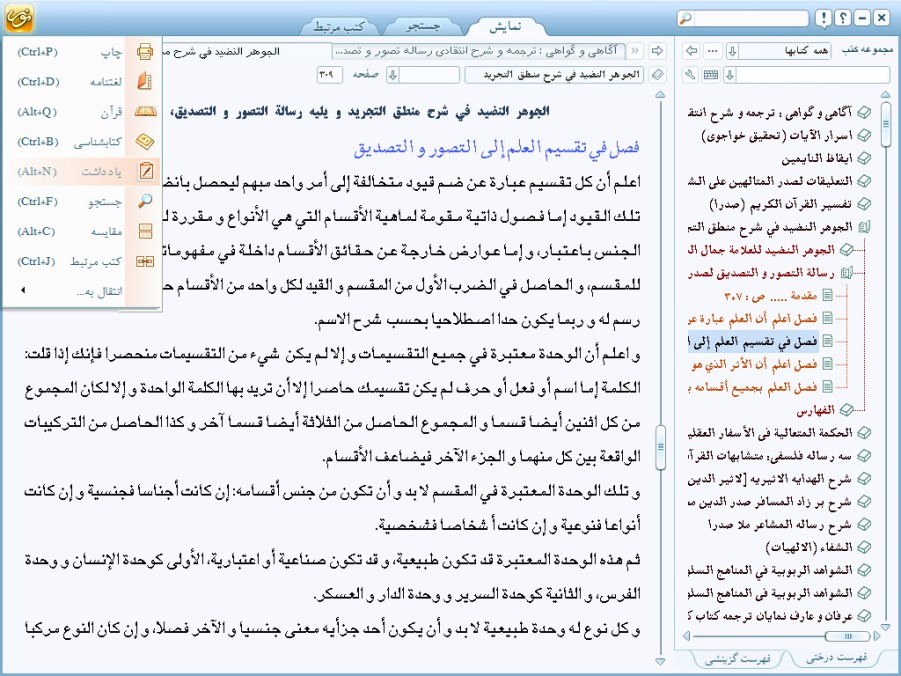The image size is (901, 676).
Task: Click page icon beside فصل العلم بجميع أقسامه
Action: click(827, 387)
